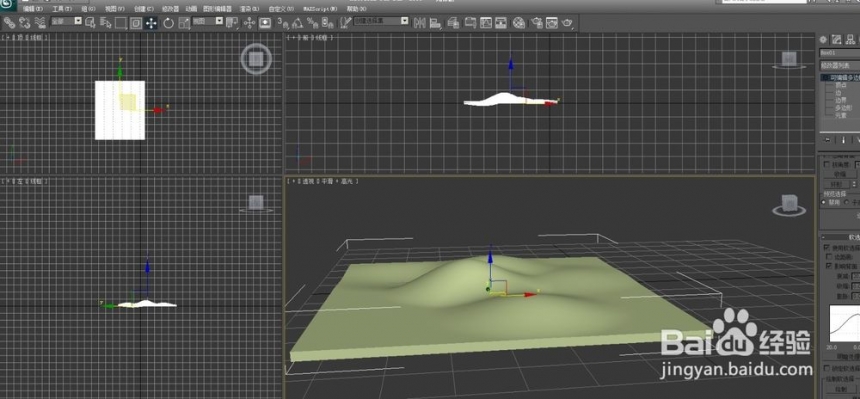Select the Select and Link tool
Screen dimensions: 860x399
pyautogui.click(x=8, y=23)
